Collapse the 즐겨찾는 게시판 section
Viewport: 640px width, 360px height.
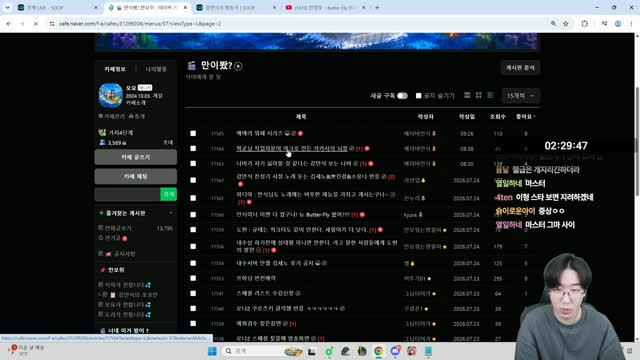pyautogui.click(x=171, y=213)
